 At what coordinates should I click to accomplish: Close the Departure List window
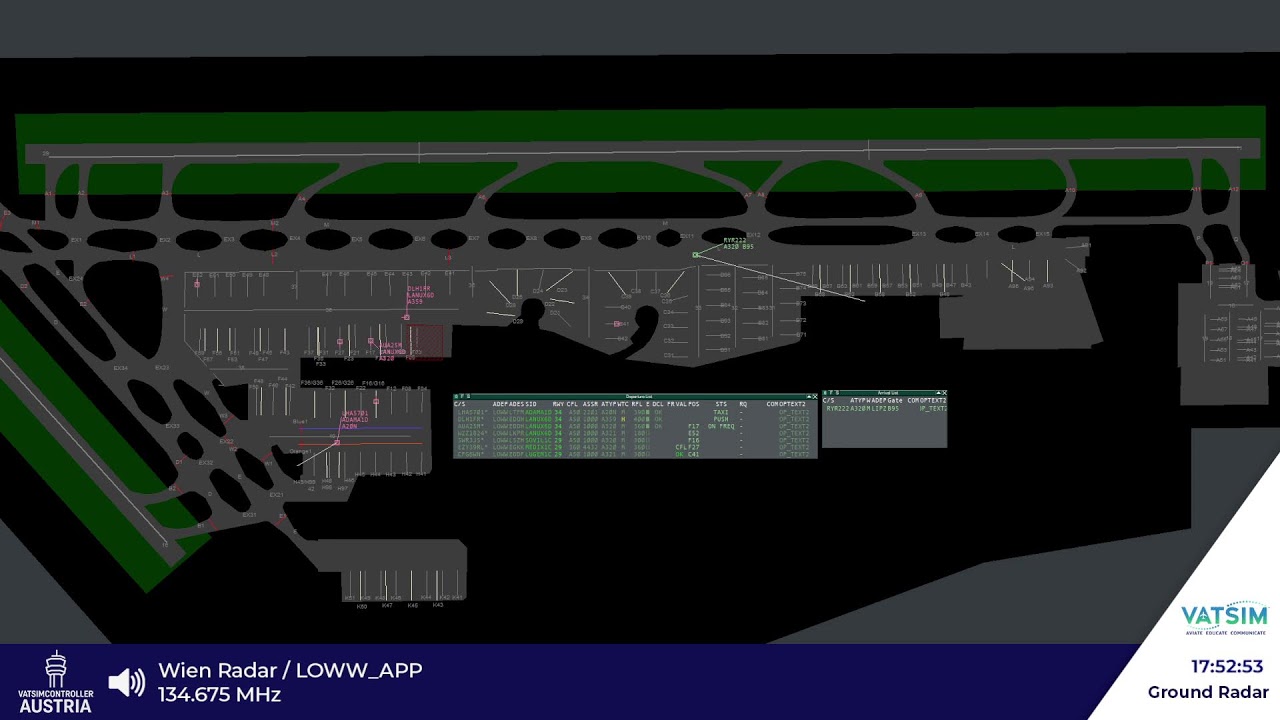[815, 397]
